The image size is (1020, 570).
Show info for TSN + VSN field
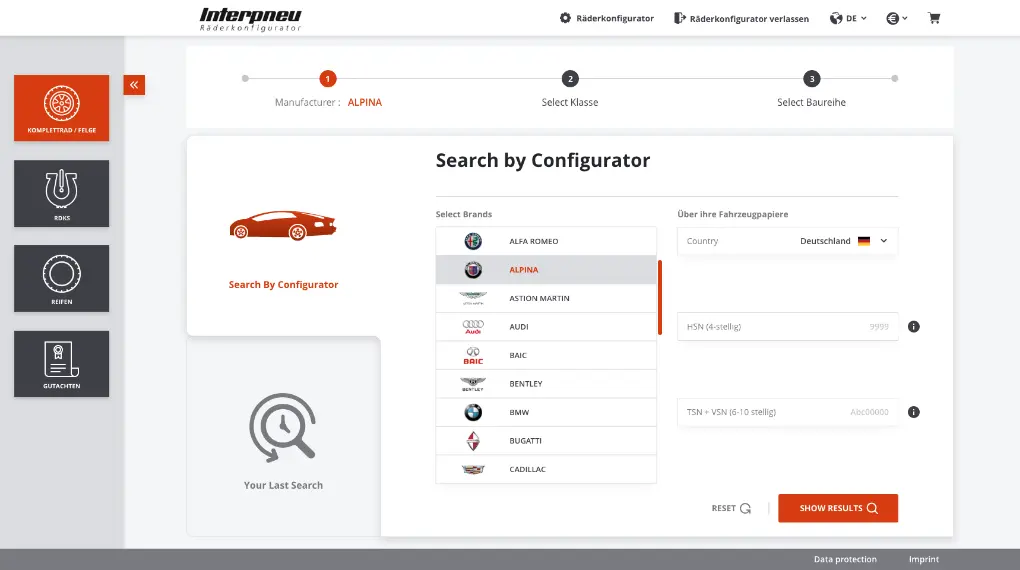(x=914, y=412)
